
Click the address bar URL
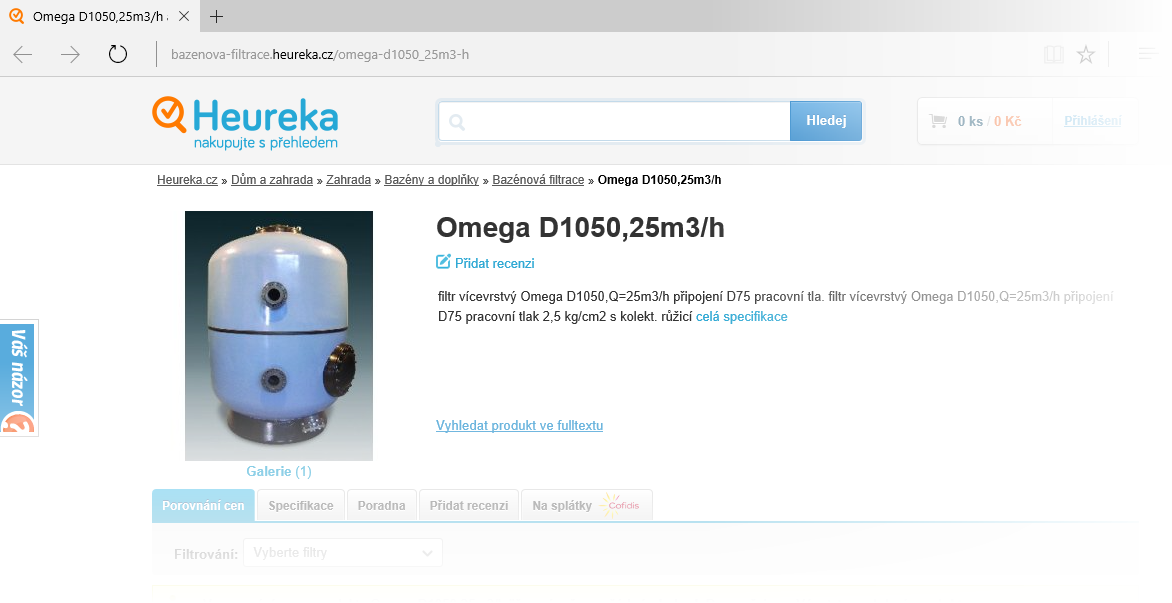coord(320,55)
